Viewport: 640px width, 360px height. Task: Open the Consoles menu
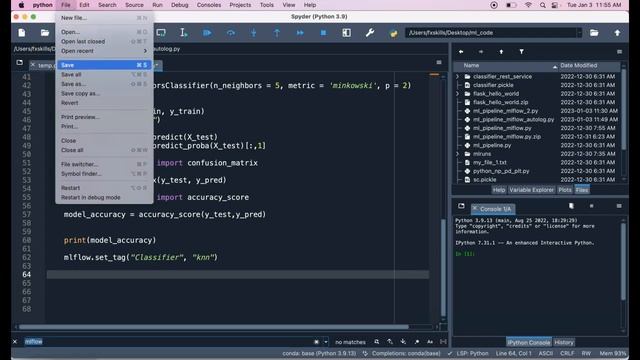point(209,5)
